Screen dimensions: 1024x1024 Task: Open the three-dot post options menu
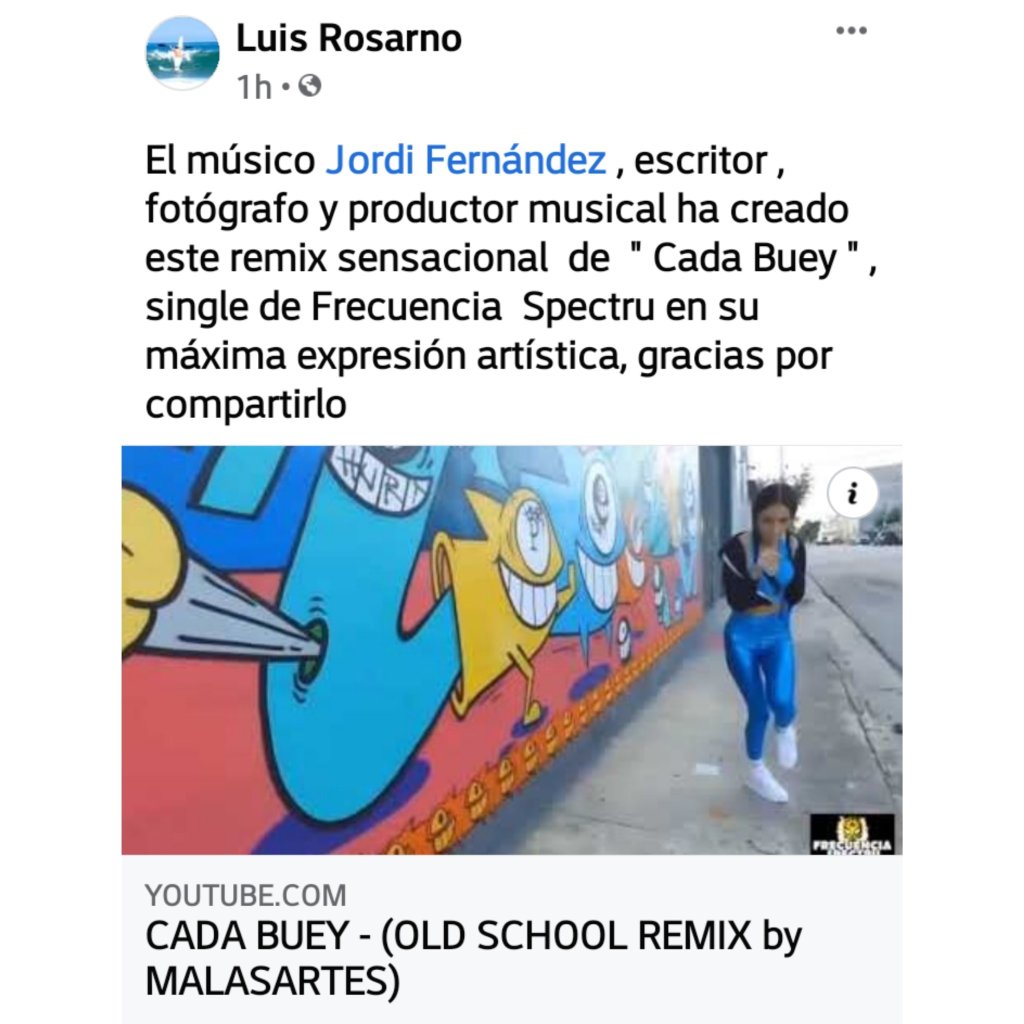(851, 31)
